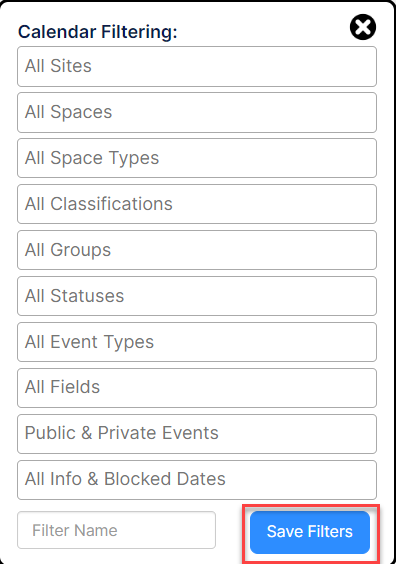The width and height of the screenshot is (396, 564).
Task: Open the All Event Types dropdown
Action: (197, 342)
